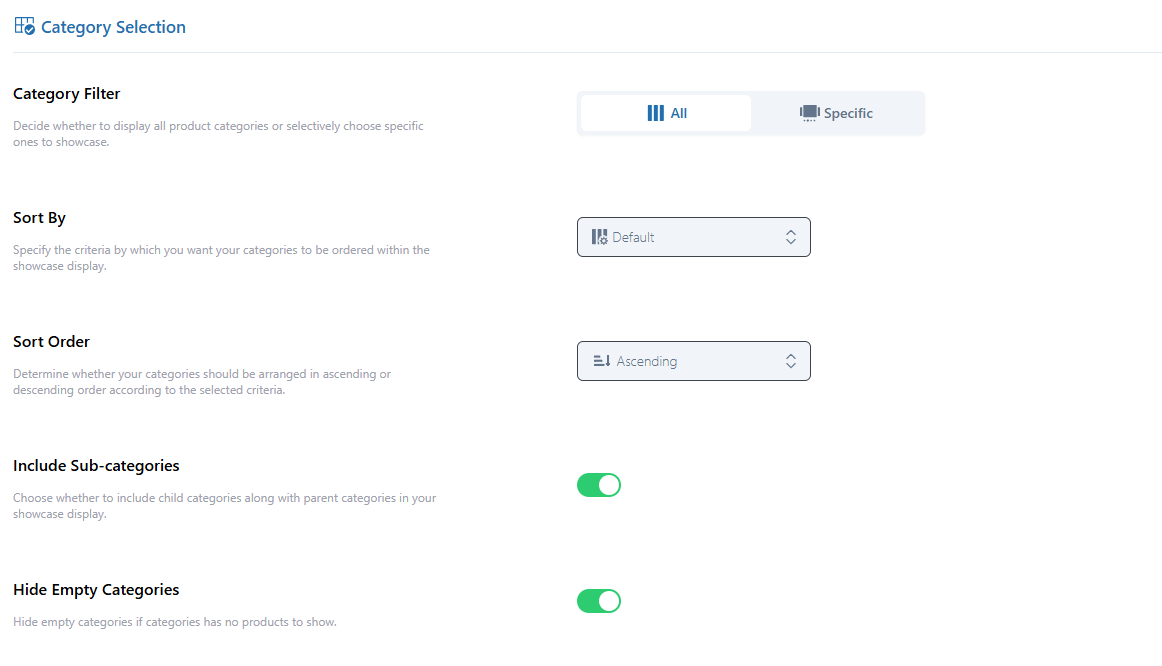Image resolution: width=1162 pixels, height=666 pixels.
Task: Click the Sort Order label
Action: coord(51,342)
